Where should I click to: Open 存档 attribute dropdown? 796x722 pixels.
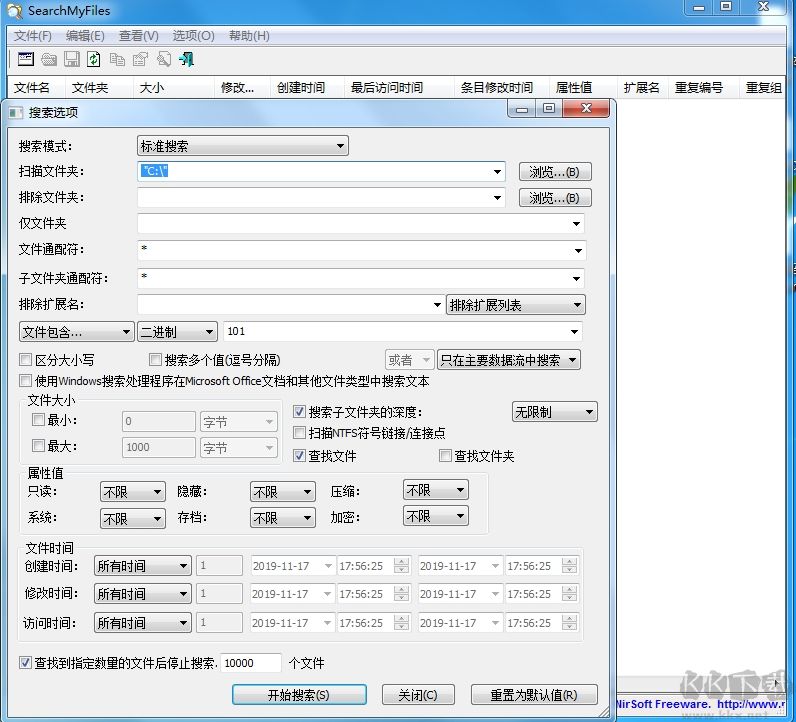pos(283,518)
